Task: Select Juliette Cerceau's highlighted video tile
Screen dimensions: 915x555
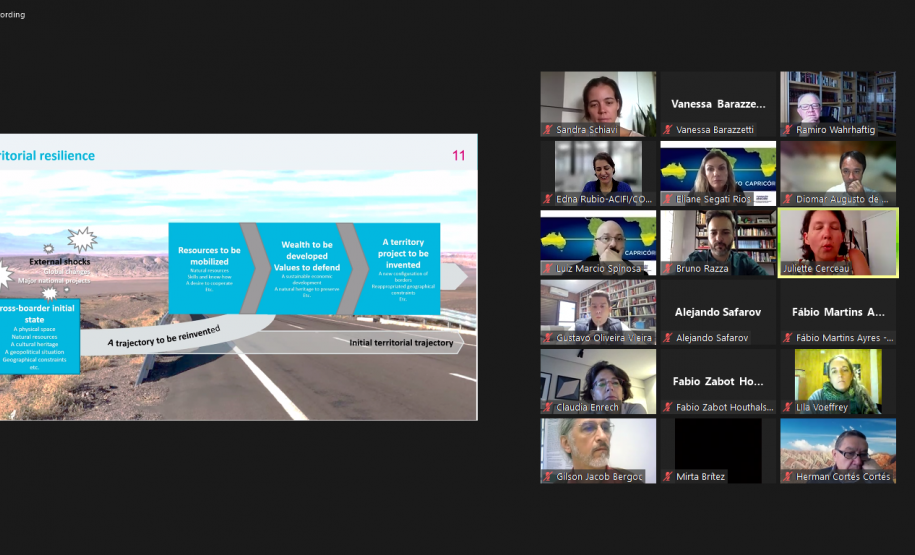Action: coord(838,242)
